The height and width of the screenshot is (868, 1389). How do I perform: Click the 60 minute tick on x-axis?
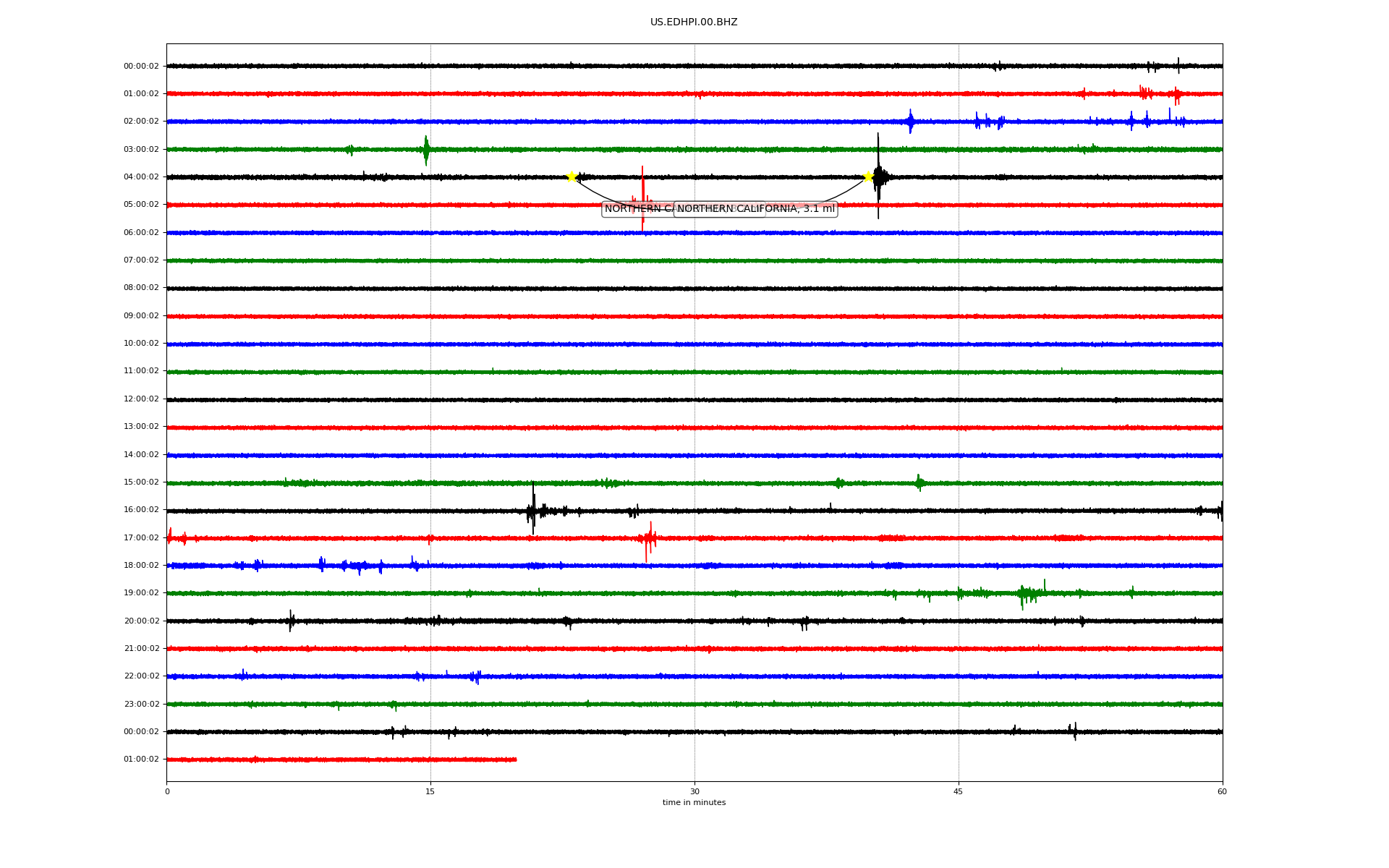1222,791
